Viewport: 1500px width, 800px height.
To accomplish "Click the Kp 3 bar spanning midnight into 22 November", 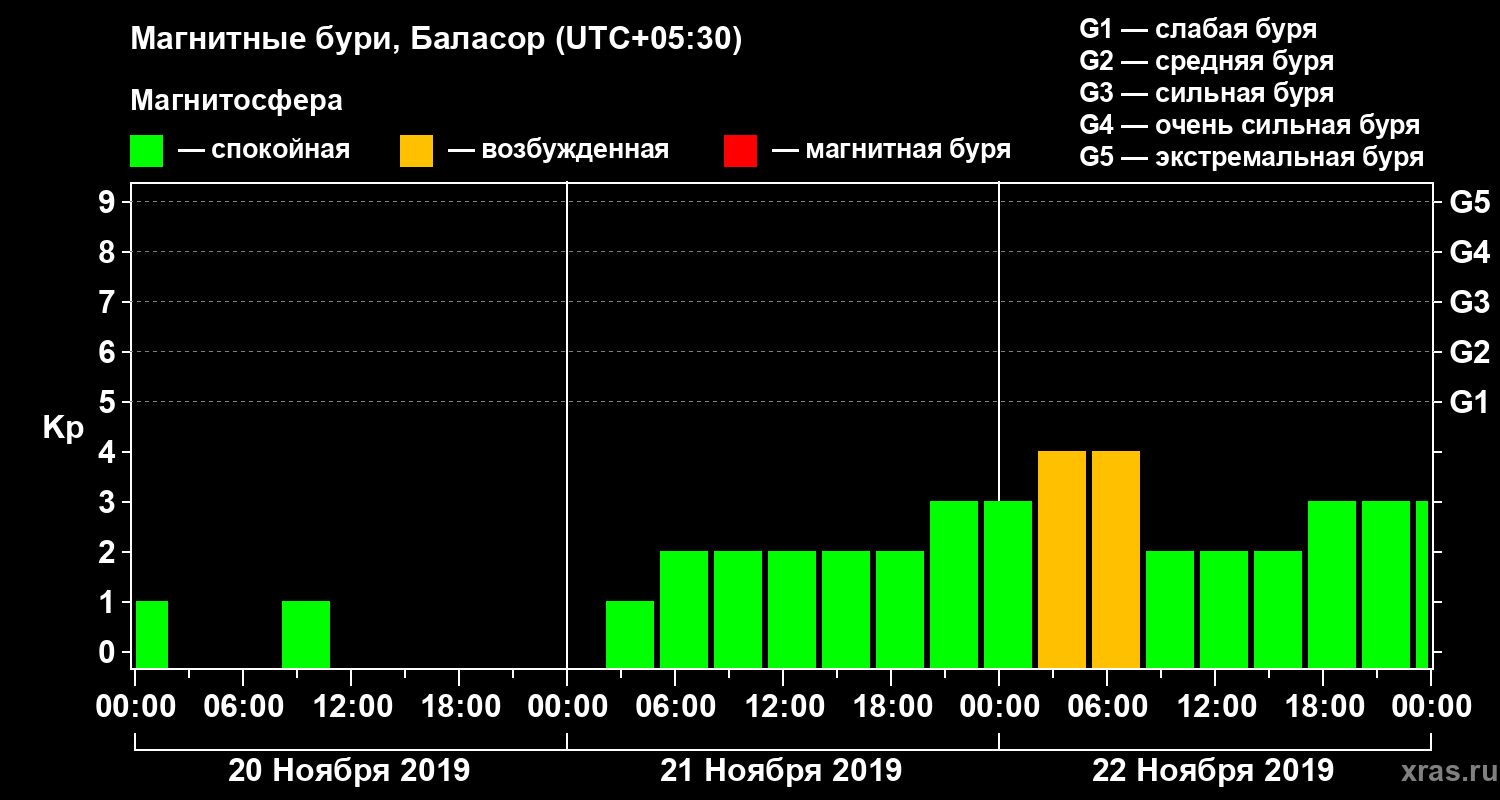I will coord(1008,584).
